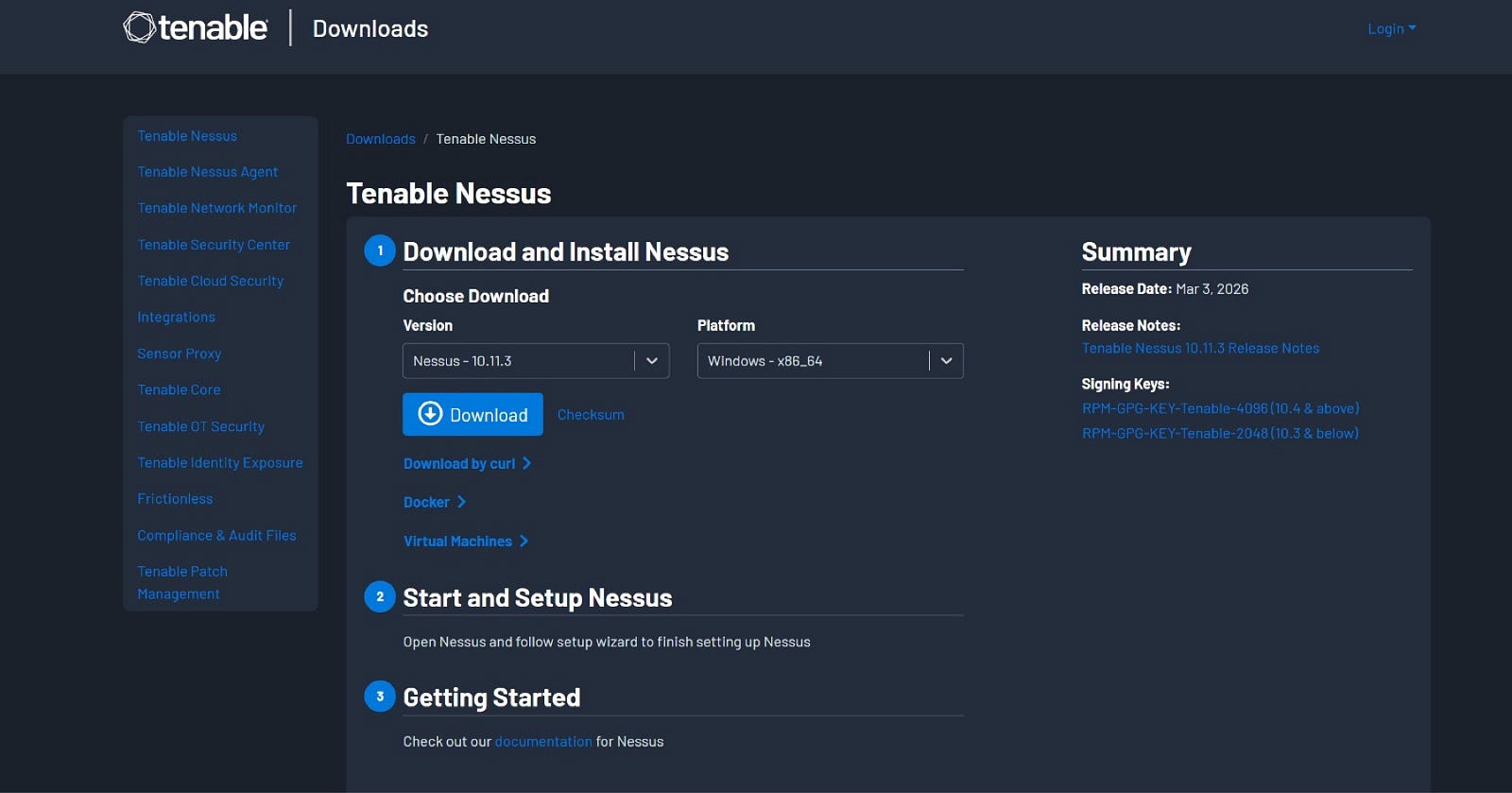Click the Tenable logo in header
This screenshot has width=1512, height=793.
pos(196,27)
